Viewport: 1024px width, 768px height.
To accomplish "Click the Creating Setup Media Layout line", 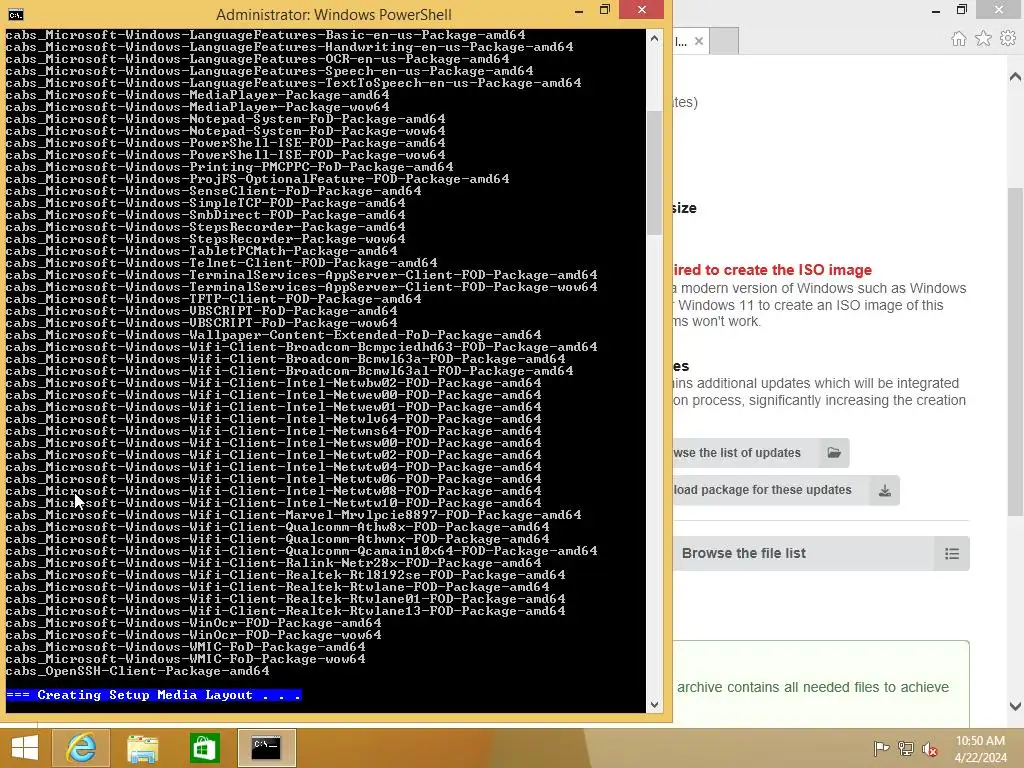I will (153, 695).
